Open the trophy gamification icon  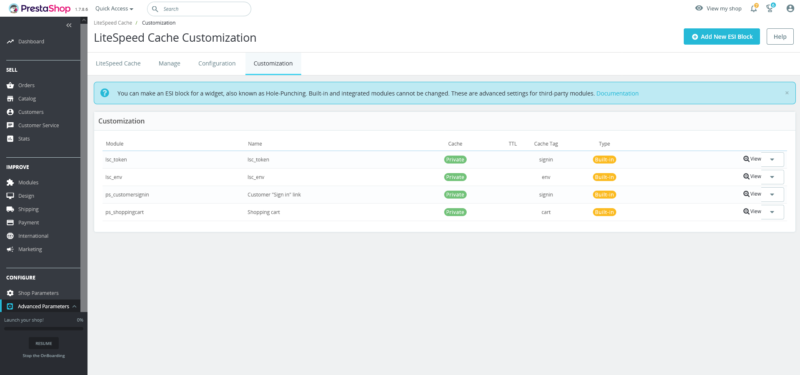coord(770,9)
